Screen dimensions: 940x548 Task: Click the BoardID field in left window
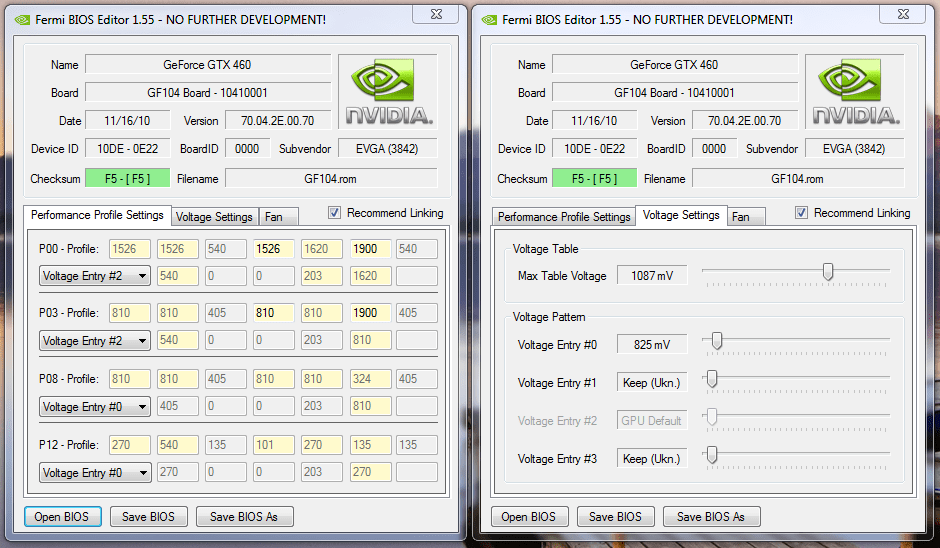point(247,149)
